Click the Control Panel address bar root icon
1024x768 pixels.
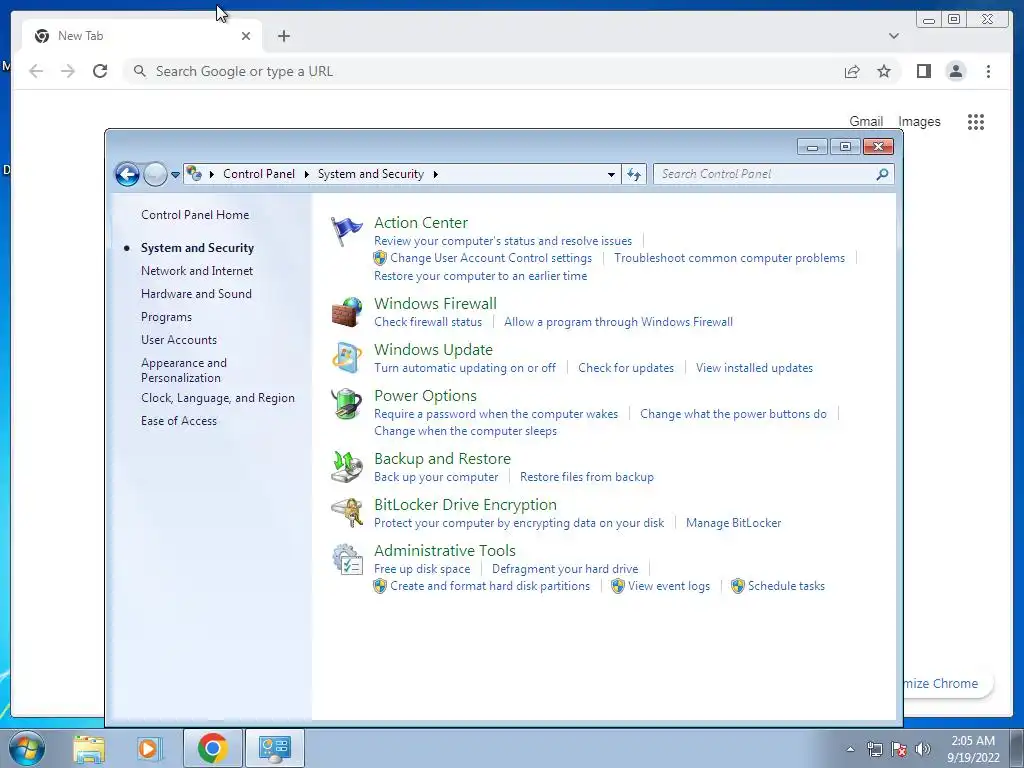[194, 174]
